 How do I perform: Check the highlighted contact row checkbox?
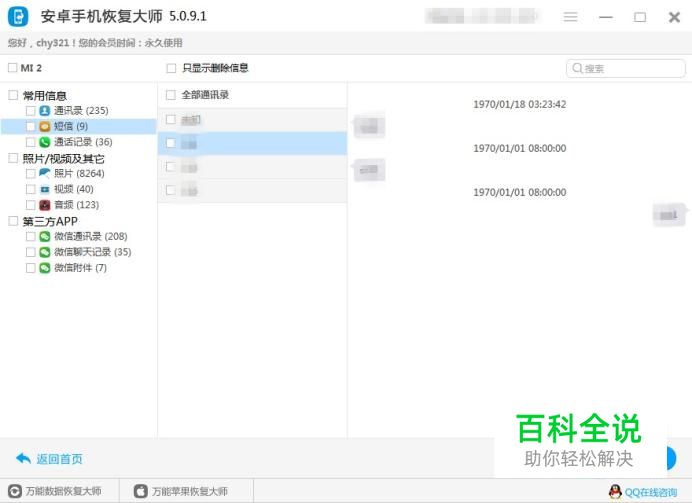[x=170, y=143]
